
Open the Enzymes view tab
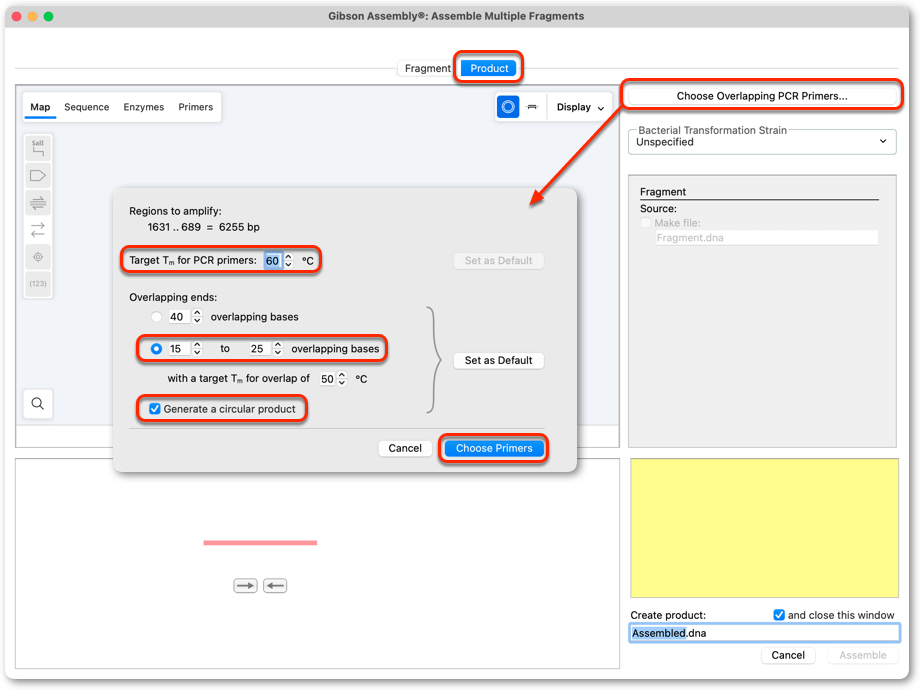(x=143, y=107)
